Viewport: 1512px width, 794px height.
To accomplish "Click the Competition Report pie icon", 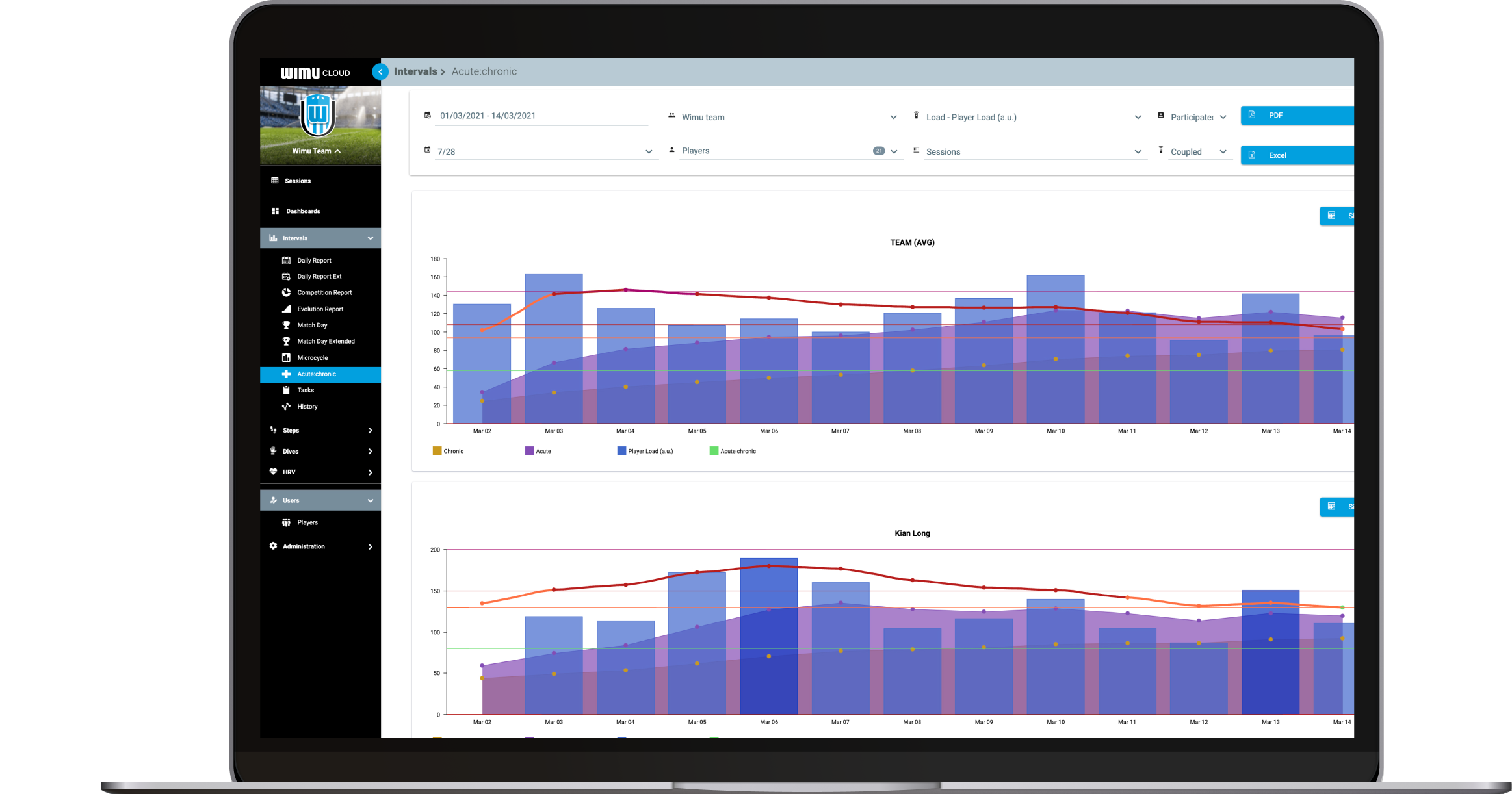I will [x=286, y=292].
